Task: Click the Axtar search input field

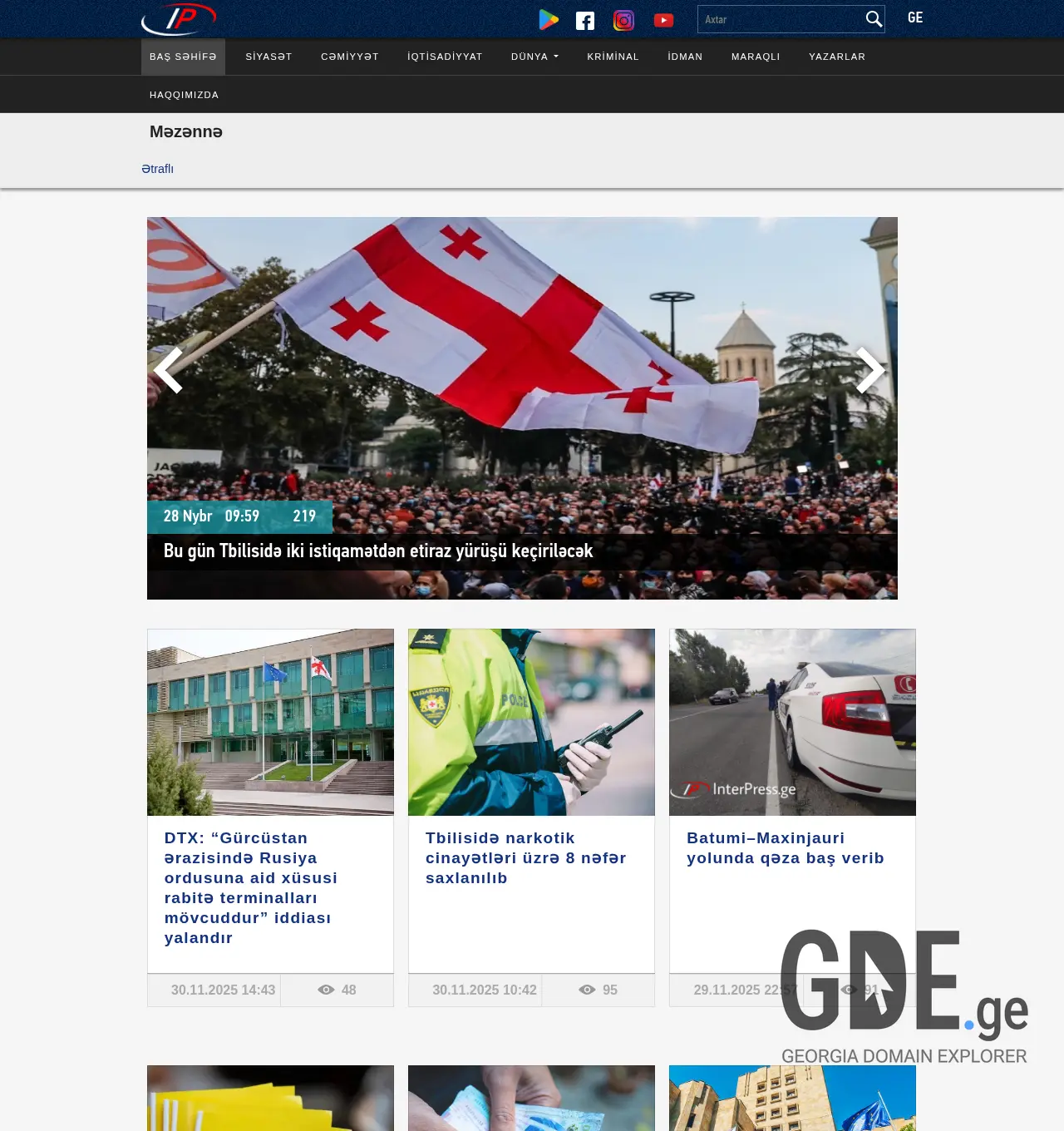Action: point(780,18)
